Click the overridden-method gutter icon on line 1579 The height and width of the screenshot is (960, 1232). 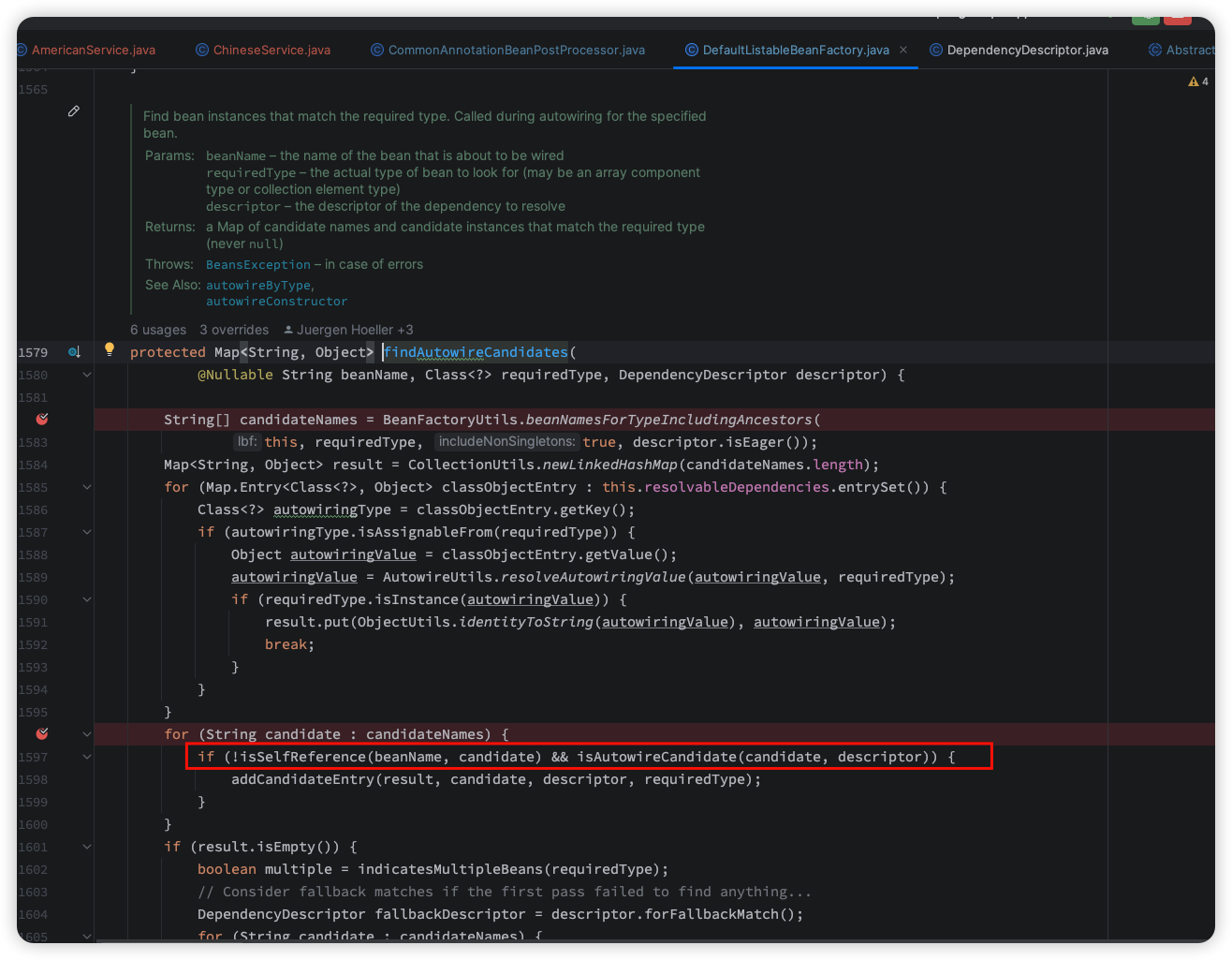tap(75, 352)
